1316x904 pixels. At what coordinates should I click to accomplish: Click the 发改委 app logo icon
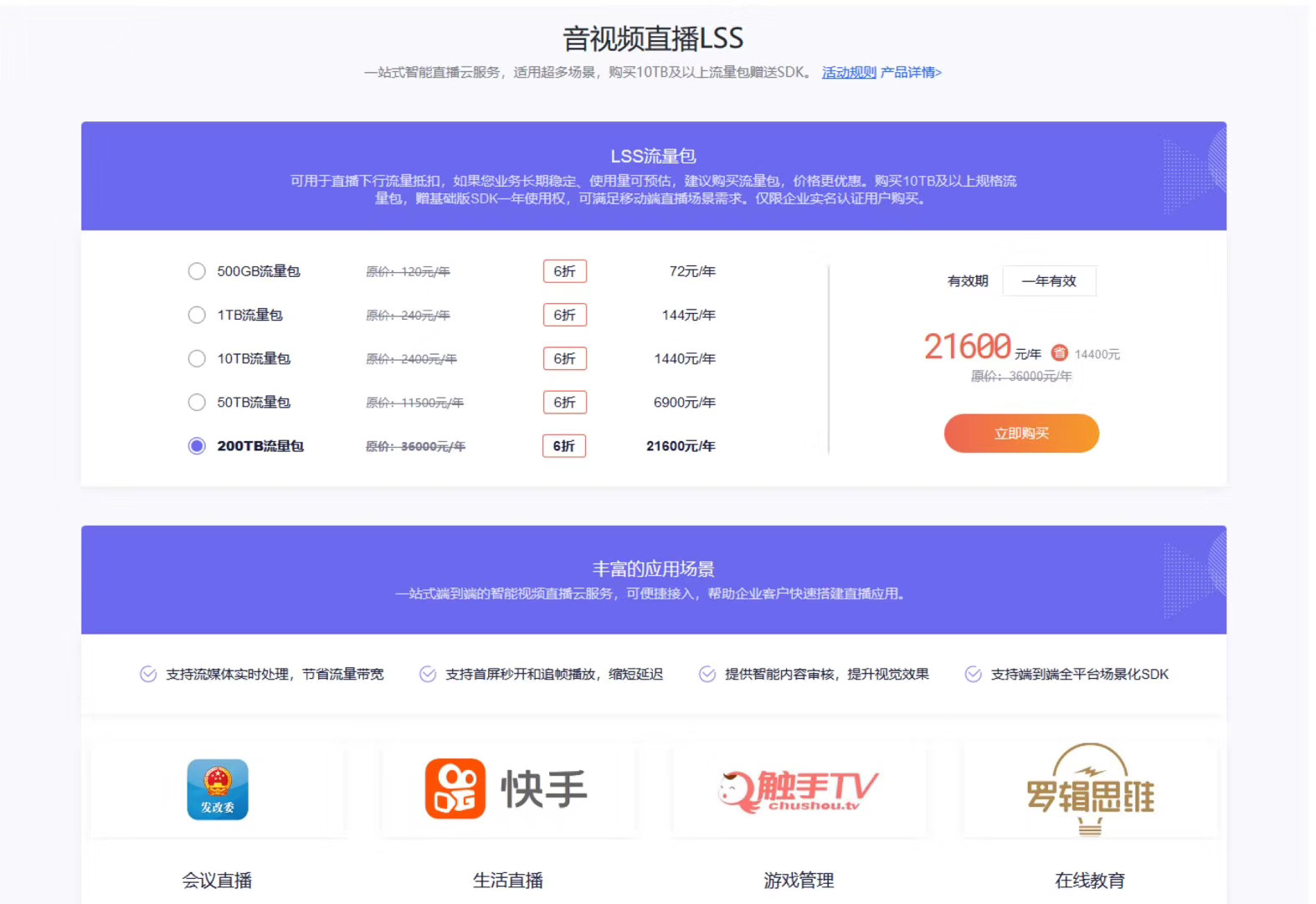[x=218, y=789]
